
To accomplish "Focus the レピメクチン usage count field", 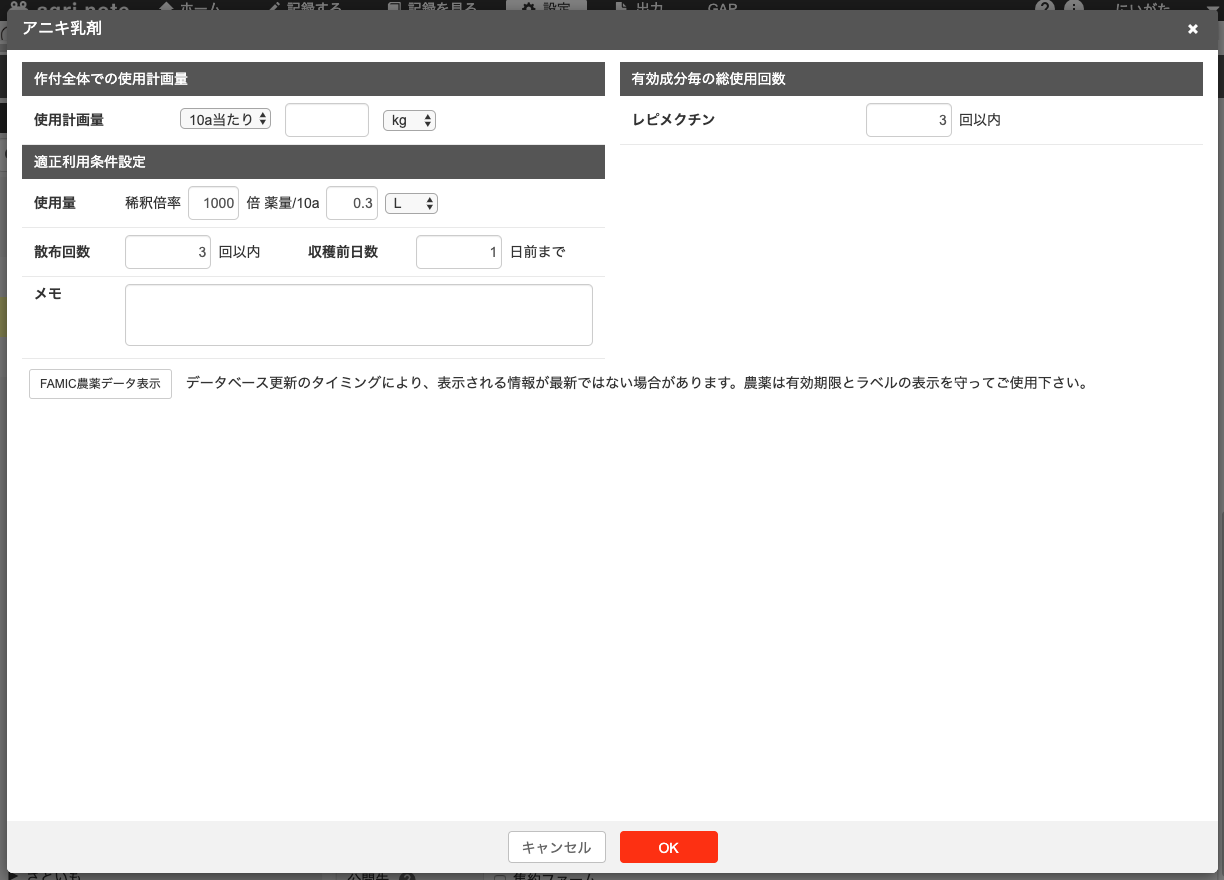I will 908,120.
